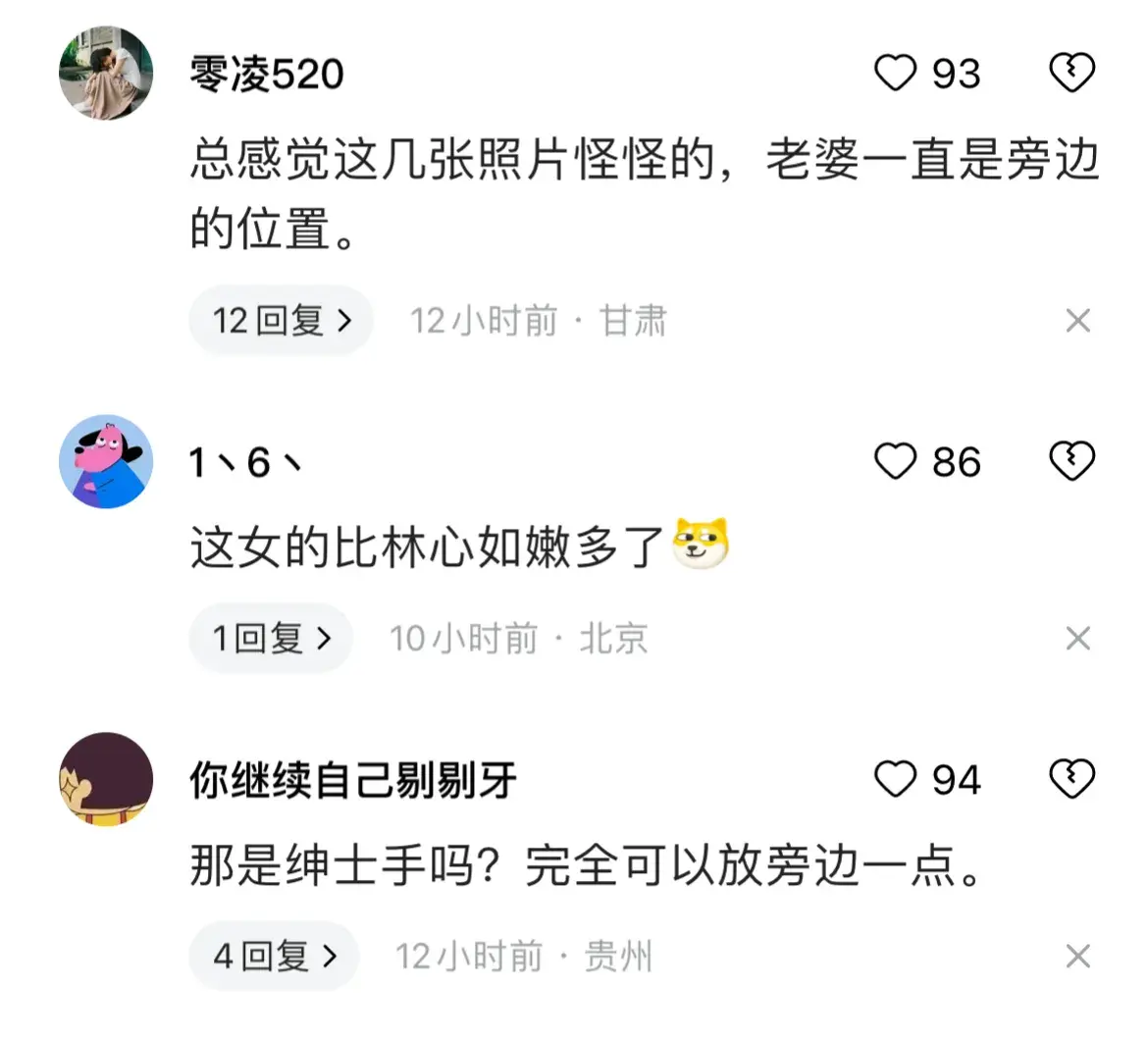1148x1040 pixels.
Task: Open username 你继续自己剔剔牙
Action: pyautogui.click(x=353, y=780)
